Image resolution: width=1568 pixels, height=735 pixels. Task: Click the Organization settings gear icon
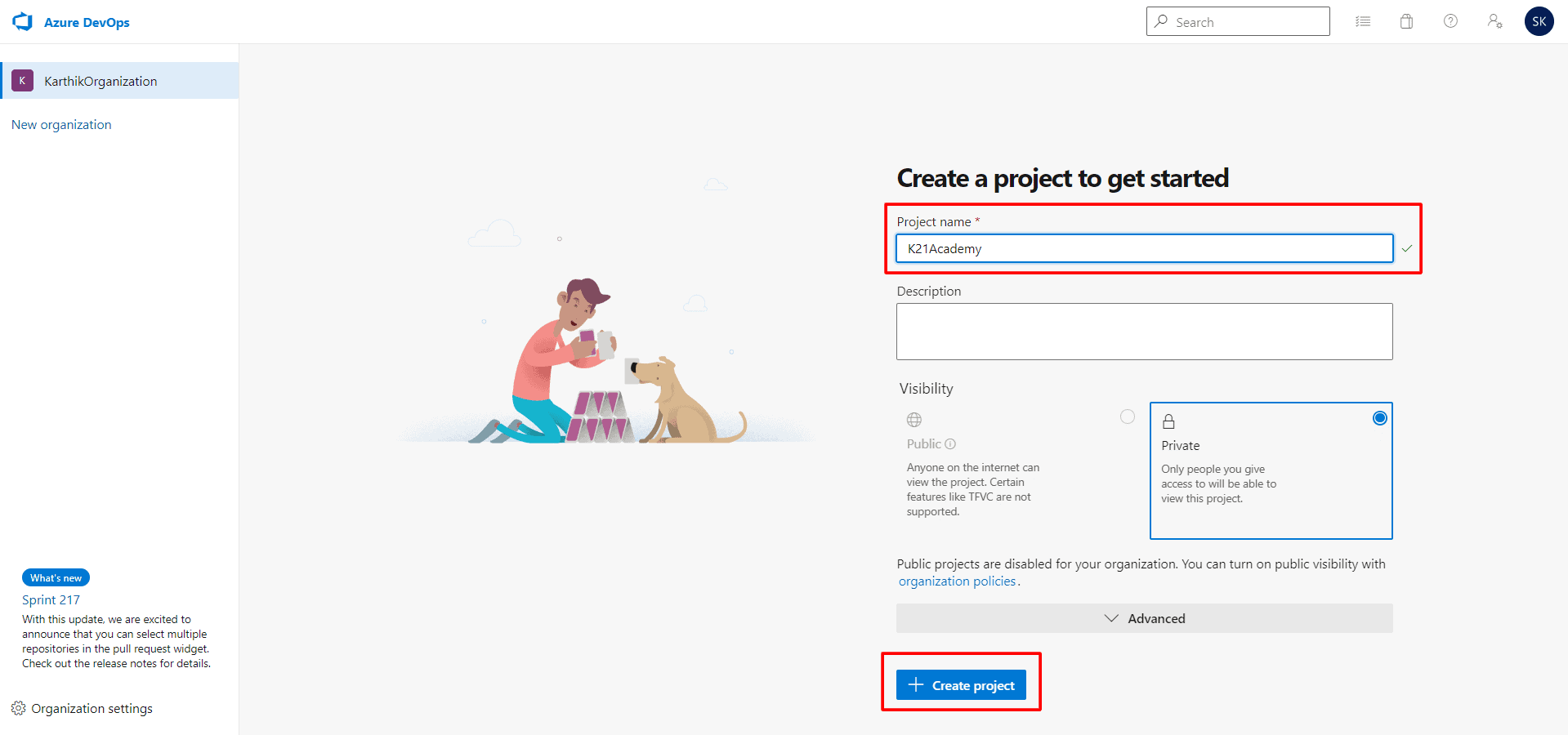point(18,708)
